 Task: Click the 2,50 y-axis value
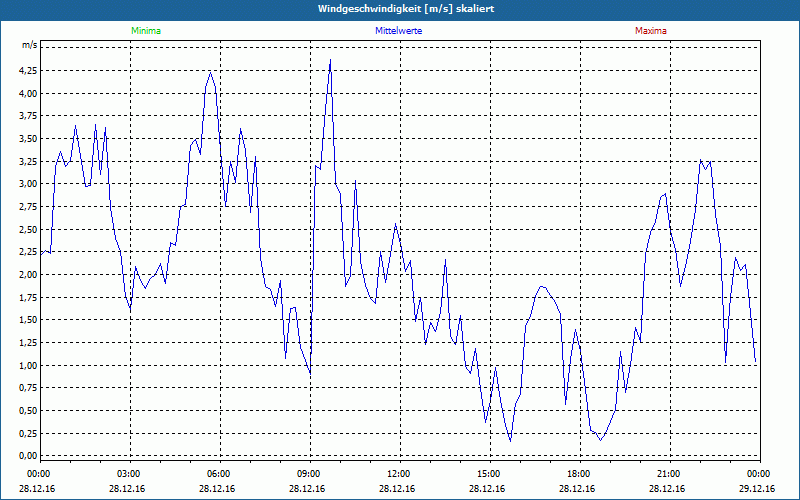[28, 229]
